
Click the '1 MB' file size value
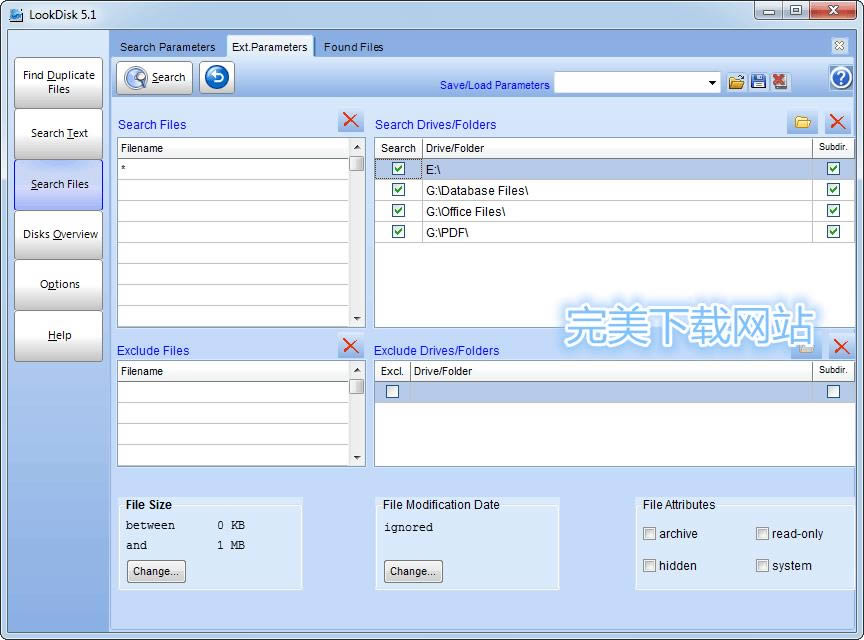(x=231, y=545)
